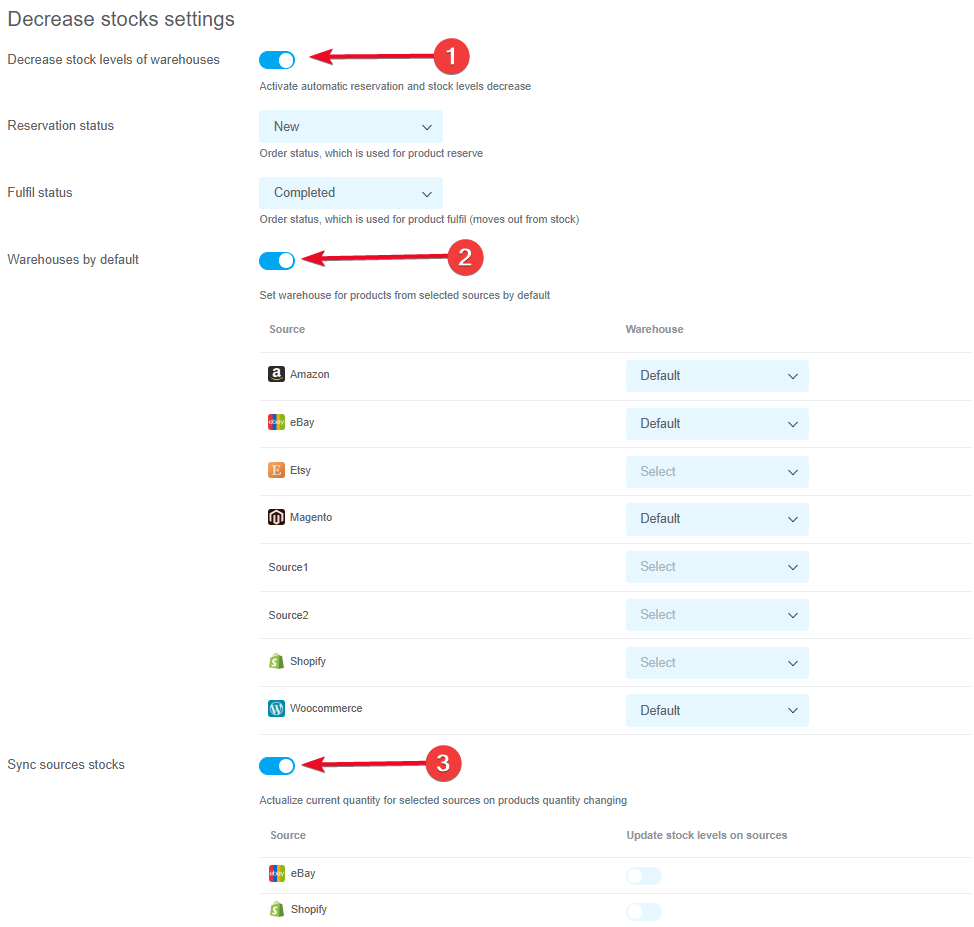Image resolution: width=974 pixels, height=927 pixels.
Task: Click the Etsy source name
Action: click(x=300, y=470)
